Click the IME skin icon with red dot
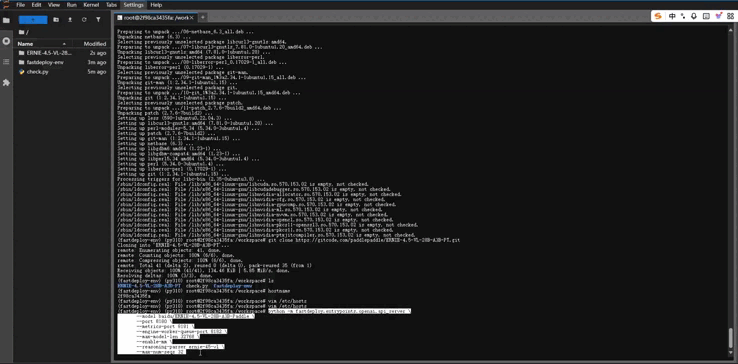This screenshot has height=364, width=738. [x=718, y=16]
